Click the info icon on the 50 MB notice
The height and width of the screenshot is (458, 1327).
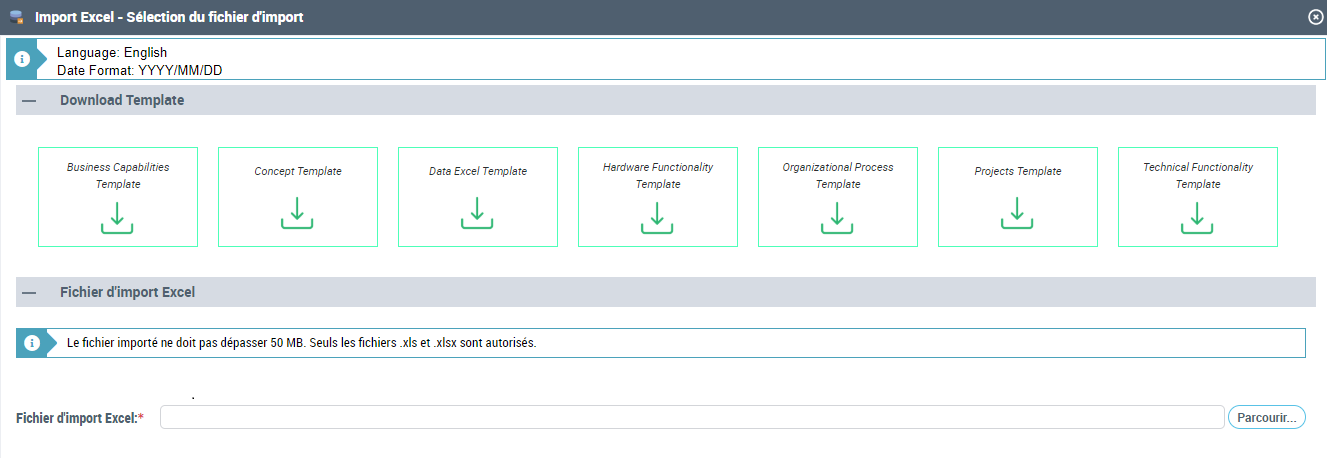click(32, 343)
